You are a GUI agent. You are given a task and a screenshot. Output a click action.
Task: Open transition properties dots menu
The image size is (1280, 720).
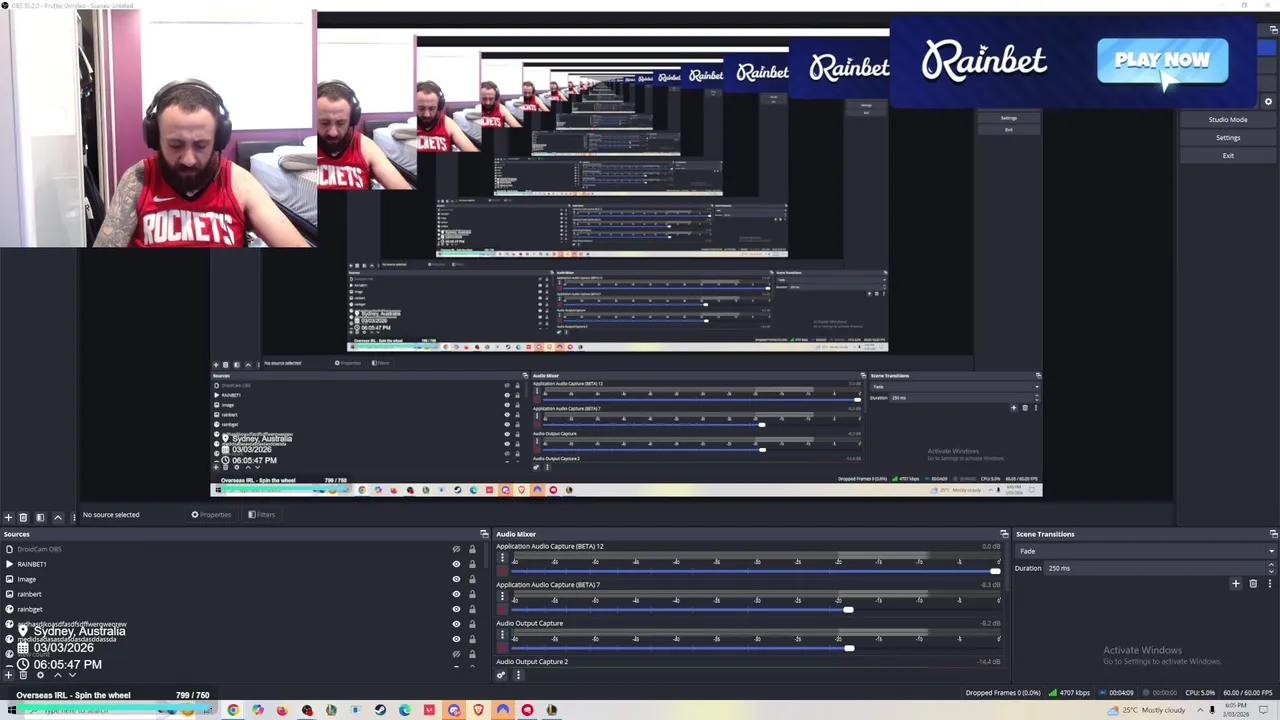1270,584
